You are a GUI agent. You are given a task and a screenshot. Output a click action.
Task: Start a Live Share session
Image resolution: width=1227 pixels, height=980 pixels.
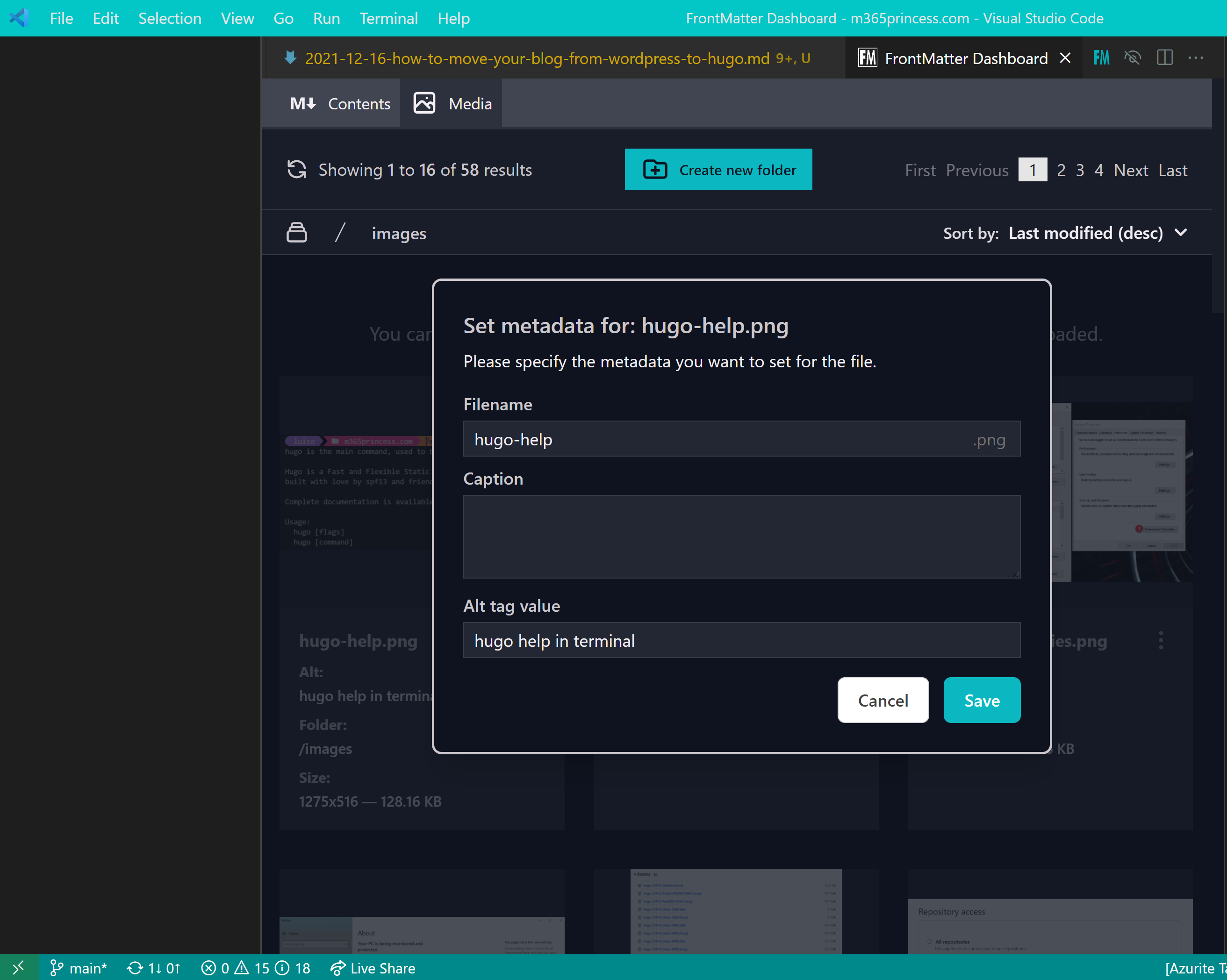point(373,968)
